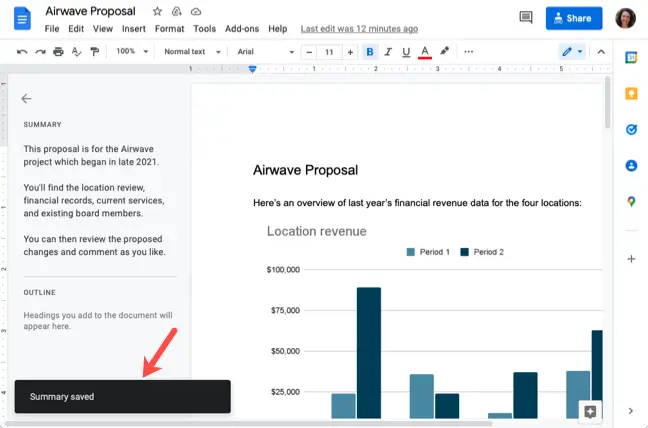The image size is (648, 428).
Task: Open the Arial font dropdown
Action: click(x=265, y=52)
